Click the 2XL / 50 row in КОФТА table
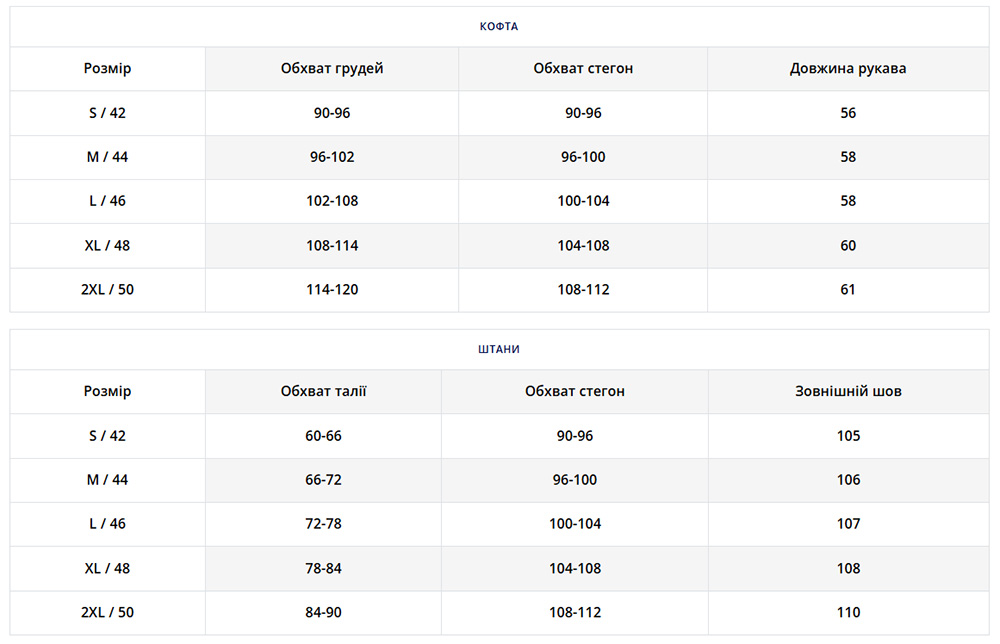Screen dimensions: 1000x644 point(107,290)
